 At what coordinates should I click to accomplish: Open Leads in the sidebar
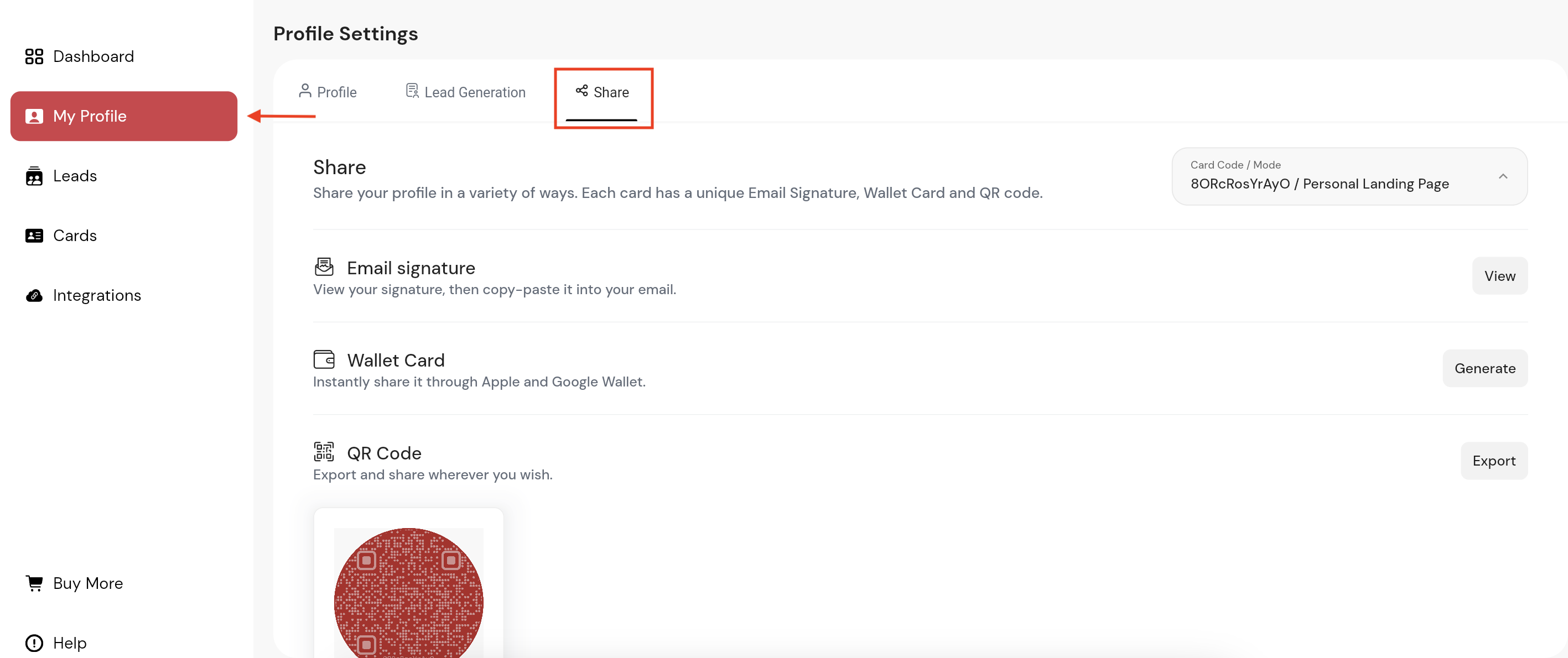[74, 176]
